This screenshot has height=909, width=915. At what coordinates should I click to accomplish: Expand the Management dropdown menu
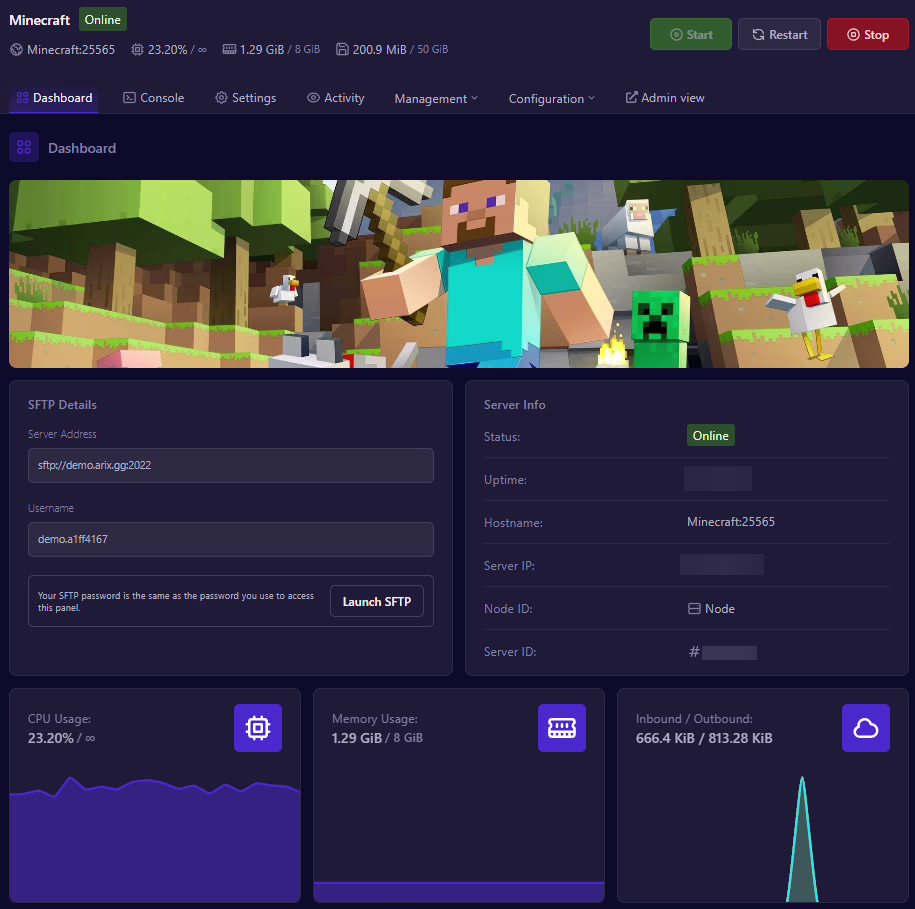click(436, 99)
